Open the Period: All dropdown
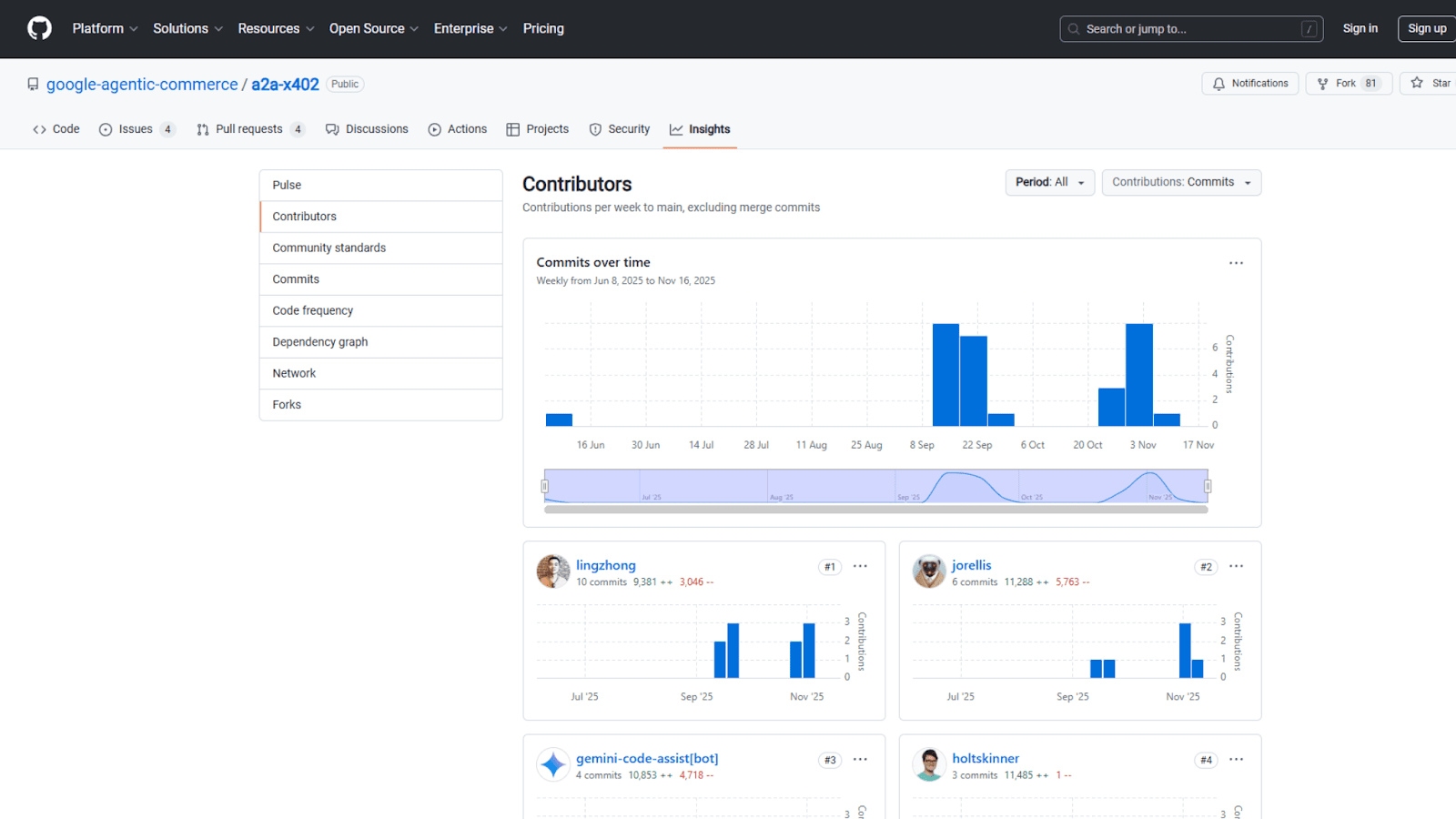 [x=1049, y=182]
